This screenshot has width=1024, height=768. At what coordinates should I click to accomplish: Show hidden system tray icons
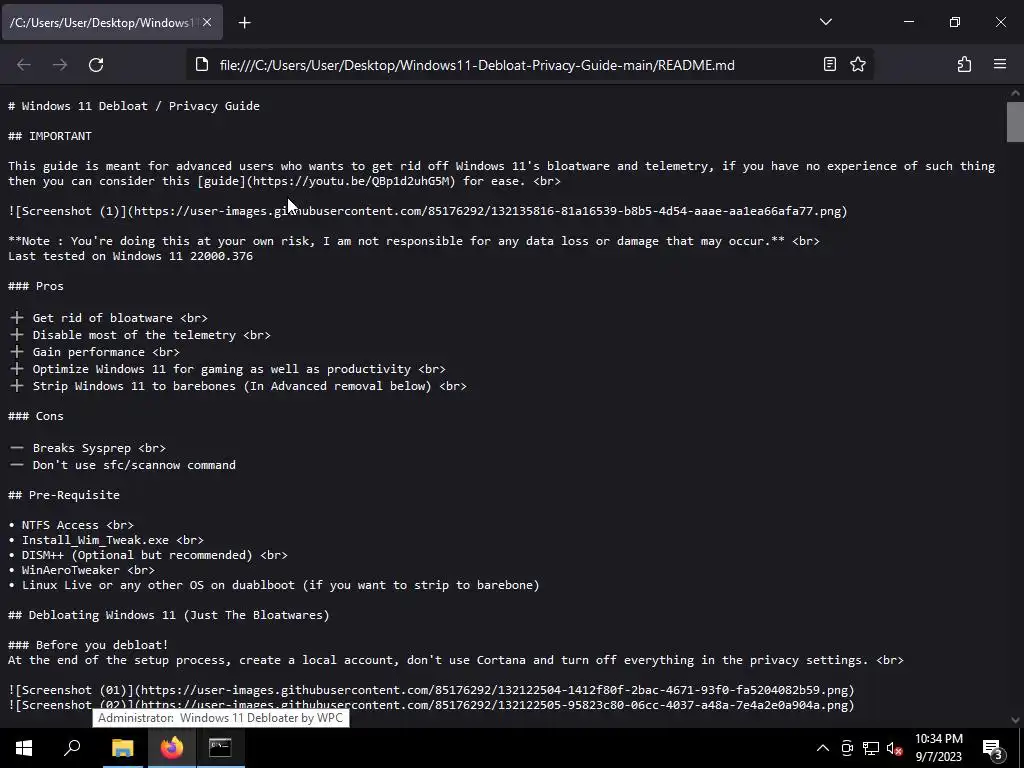coord(823,748)
